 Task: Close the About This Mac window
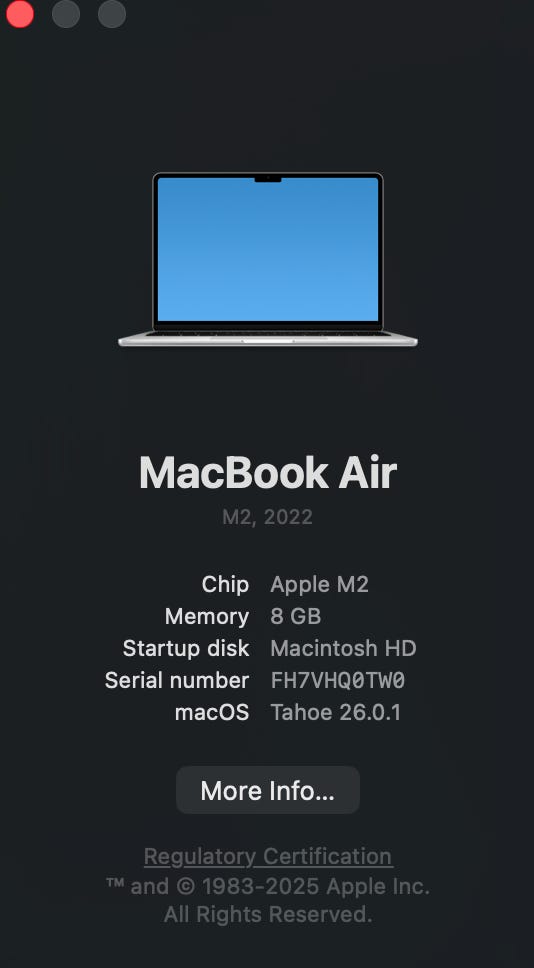coord(20,14)
